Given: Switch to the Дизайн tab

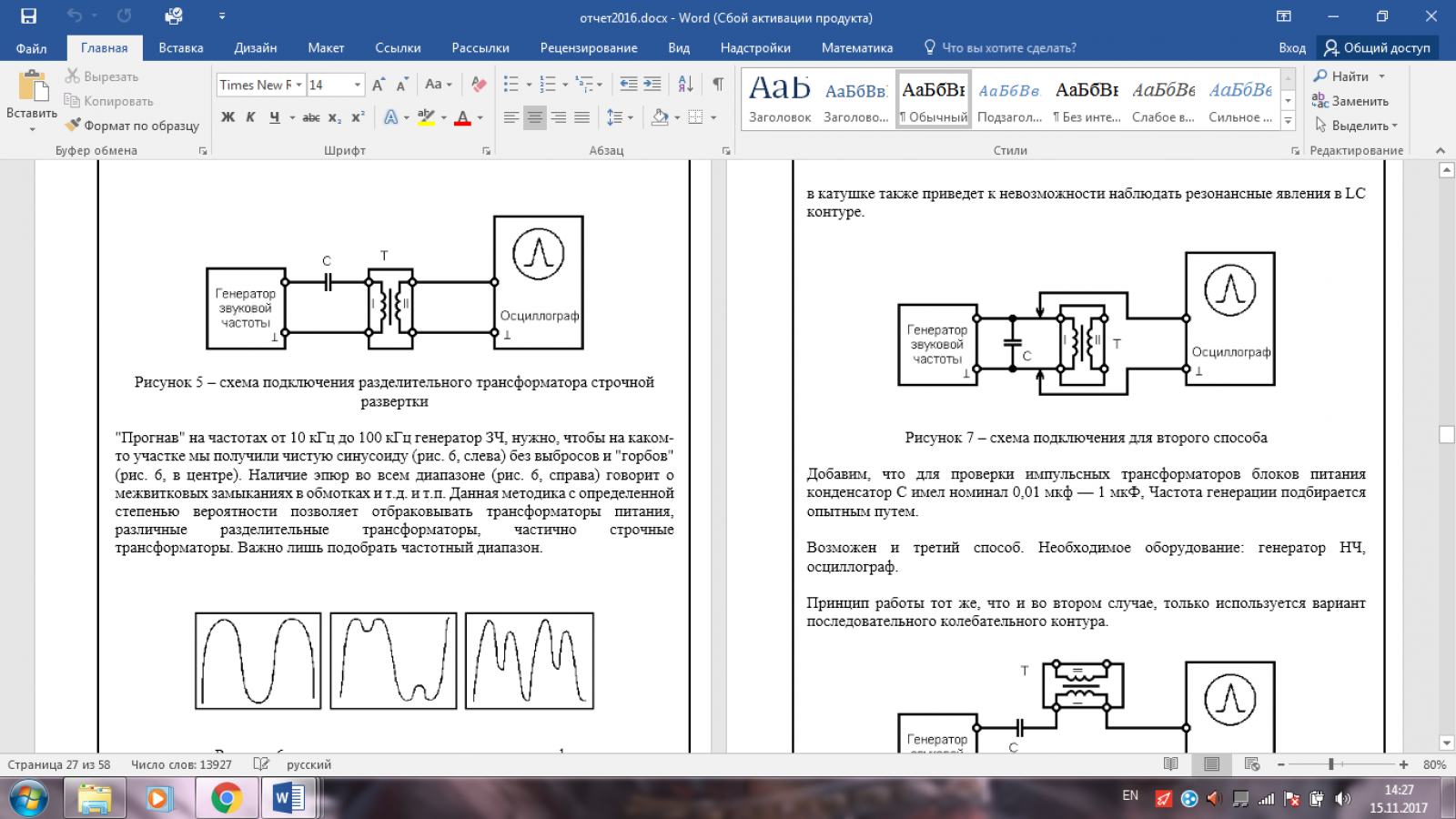Looking at the screenshot, I should pos(256,47).
